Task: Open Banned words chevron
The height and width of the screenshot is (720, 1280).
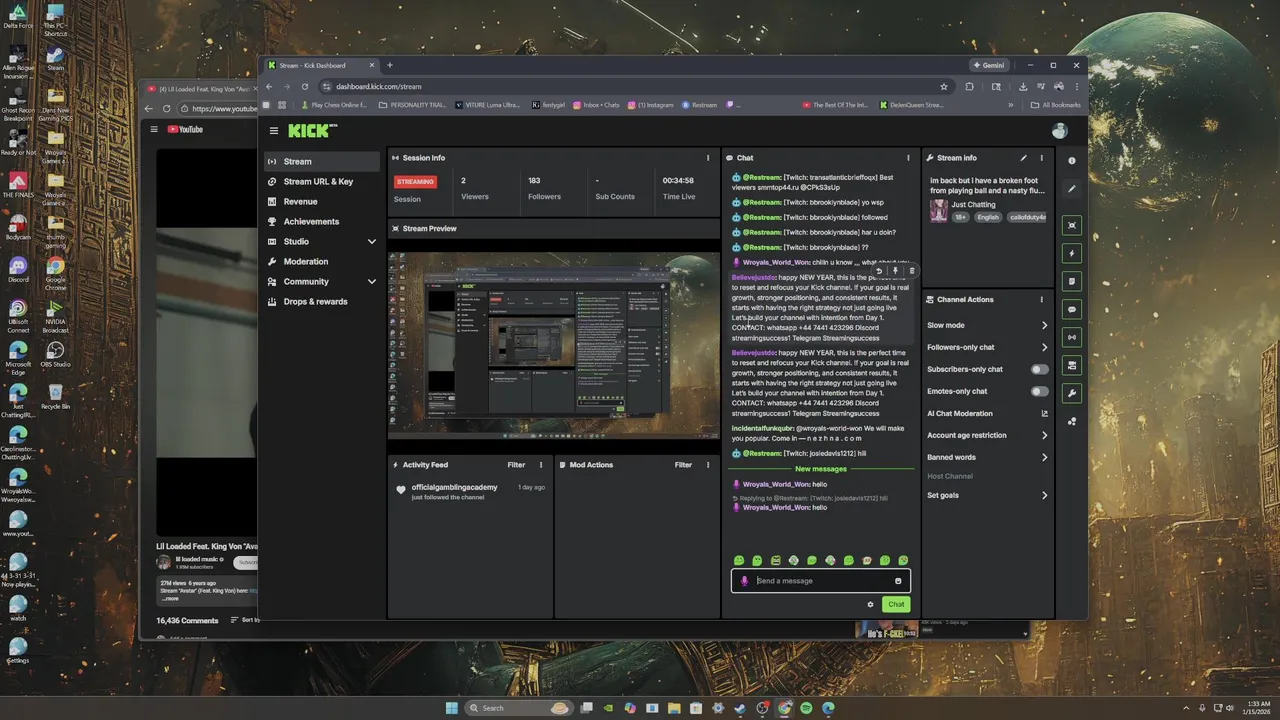Action: click(x=1045, y=457)
